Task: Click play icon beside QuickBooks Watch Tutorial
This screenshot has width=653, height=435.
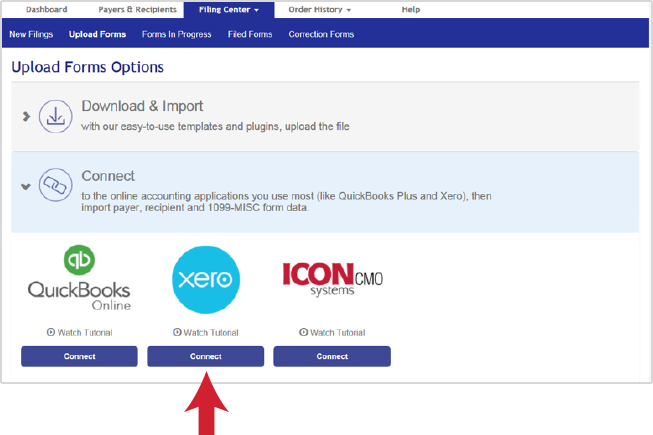Action: (51, 332)
